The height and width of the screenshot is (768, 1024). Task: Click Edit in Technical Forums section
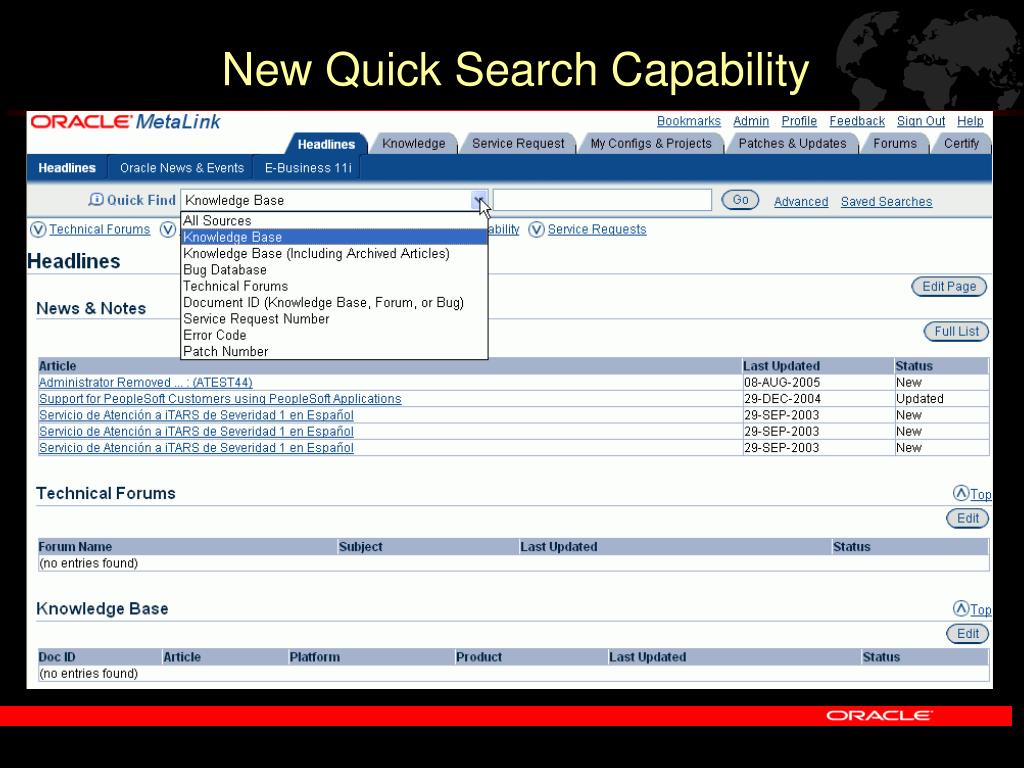pyautogui.click(x=967, y=519)
